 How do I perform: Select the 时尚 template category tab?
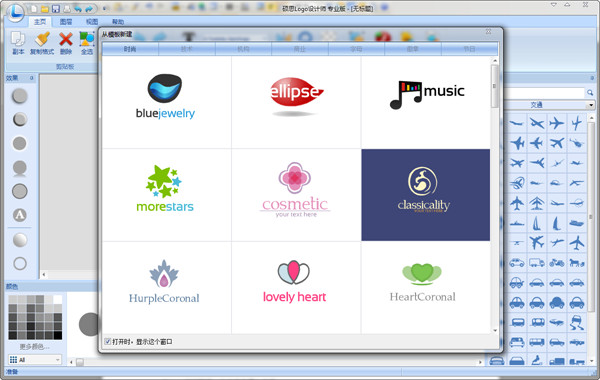click(130, 49)
